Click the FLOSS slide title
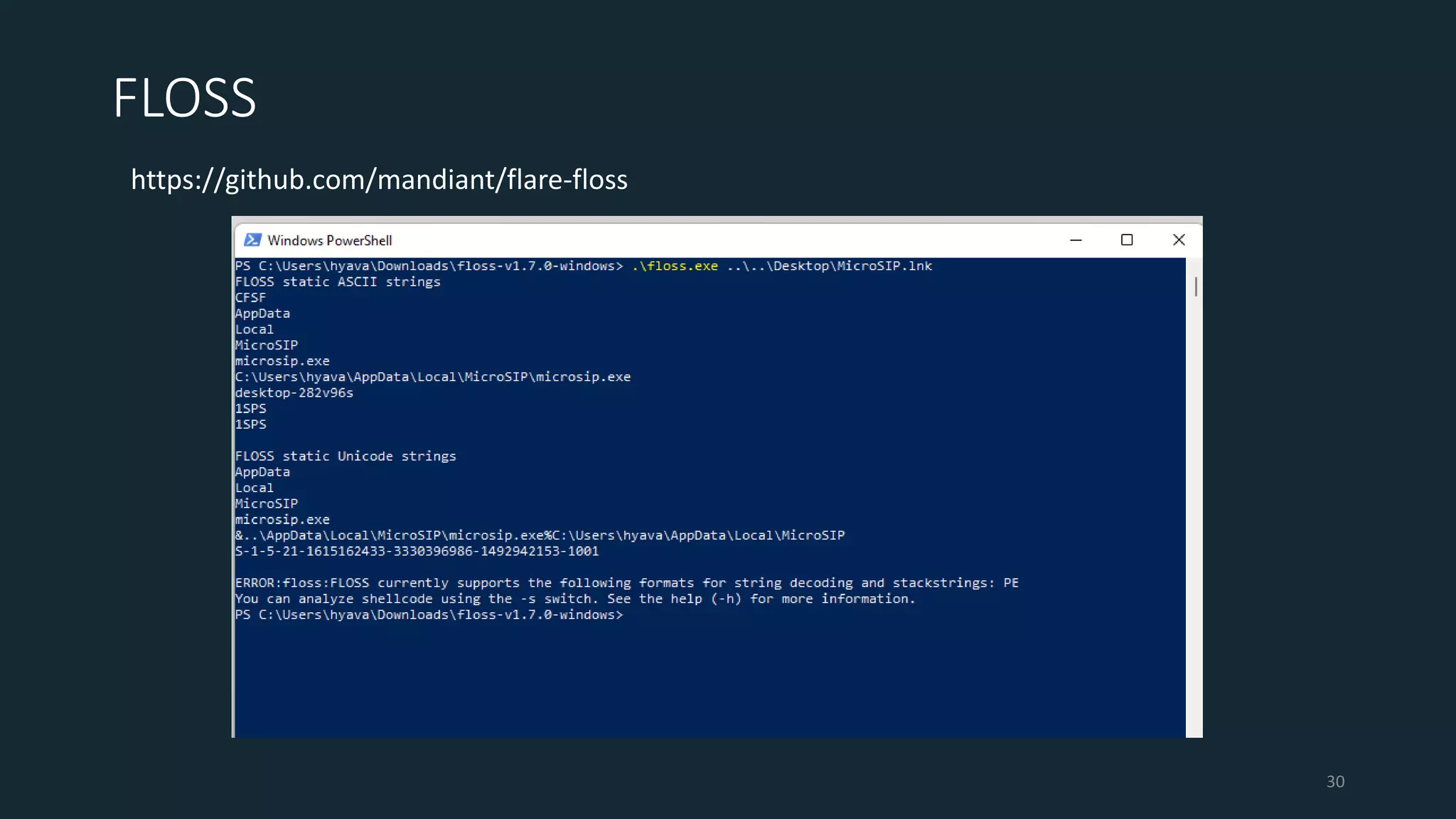This screenshot has height=819, width=1456. (184, 98)
